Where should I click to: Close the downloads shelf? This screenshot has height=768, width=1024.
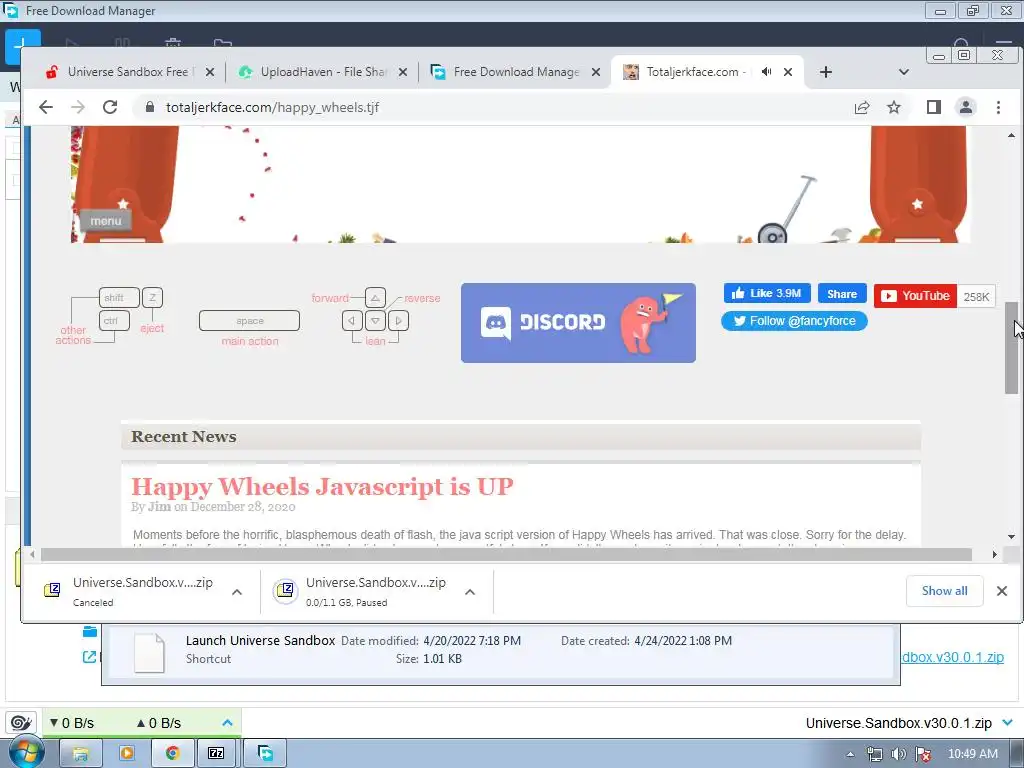coord(1002,591)
